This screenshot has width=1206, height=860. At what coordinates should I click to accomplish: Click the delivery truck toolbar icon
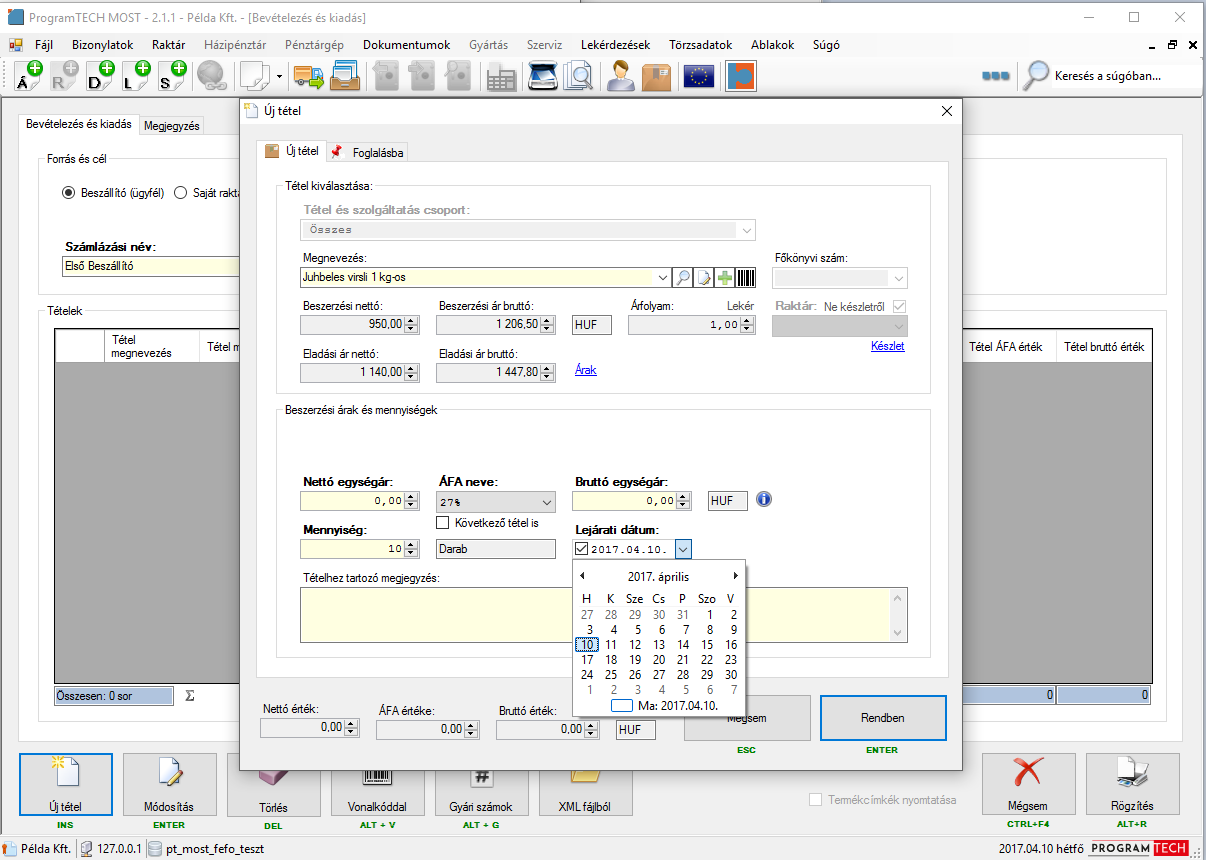(x=308, y=76)
